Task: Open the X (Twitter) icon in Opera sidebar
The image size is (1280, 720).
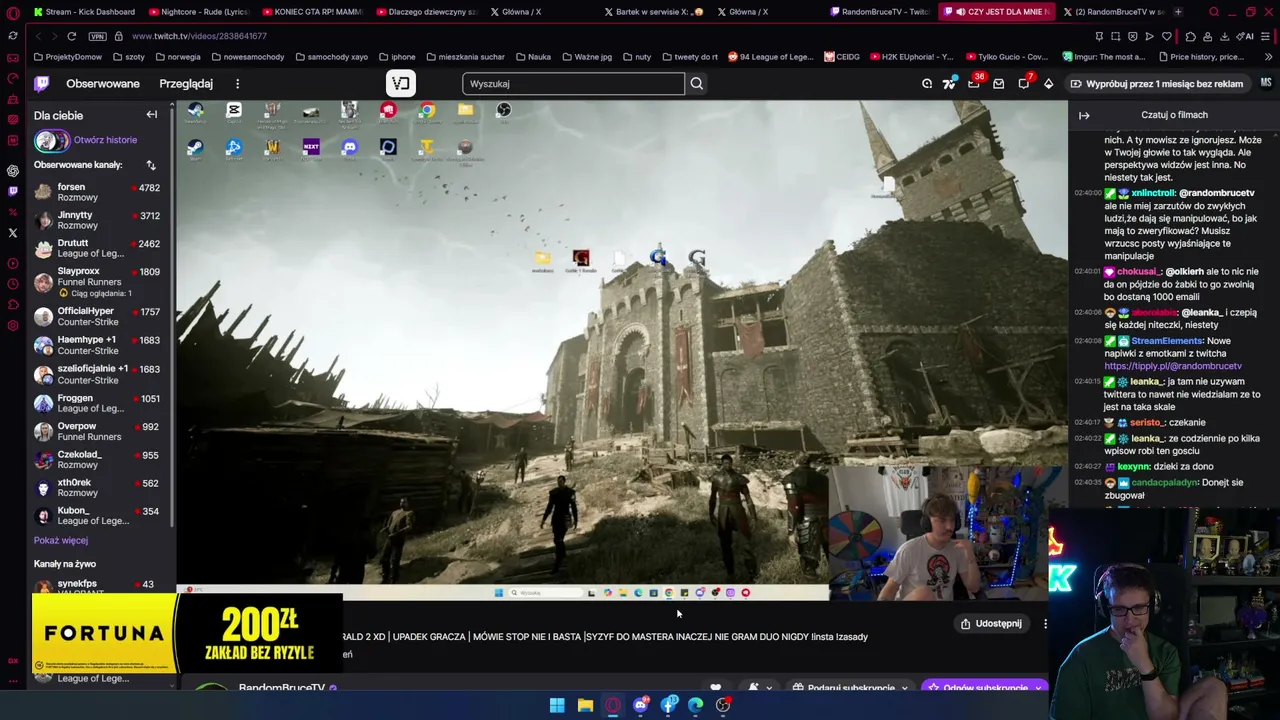Action: point(12,233)
